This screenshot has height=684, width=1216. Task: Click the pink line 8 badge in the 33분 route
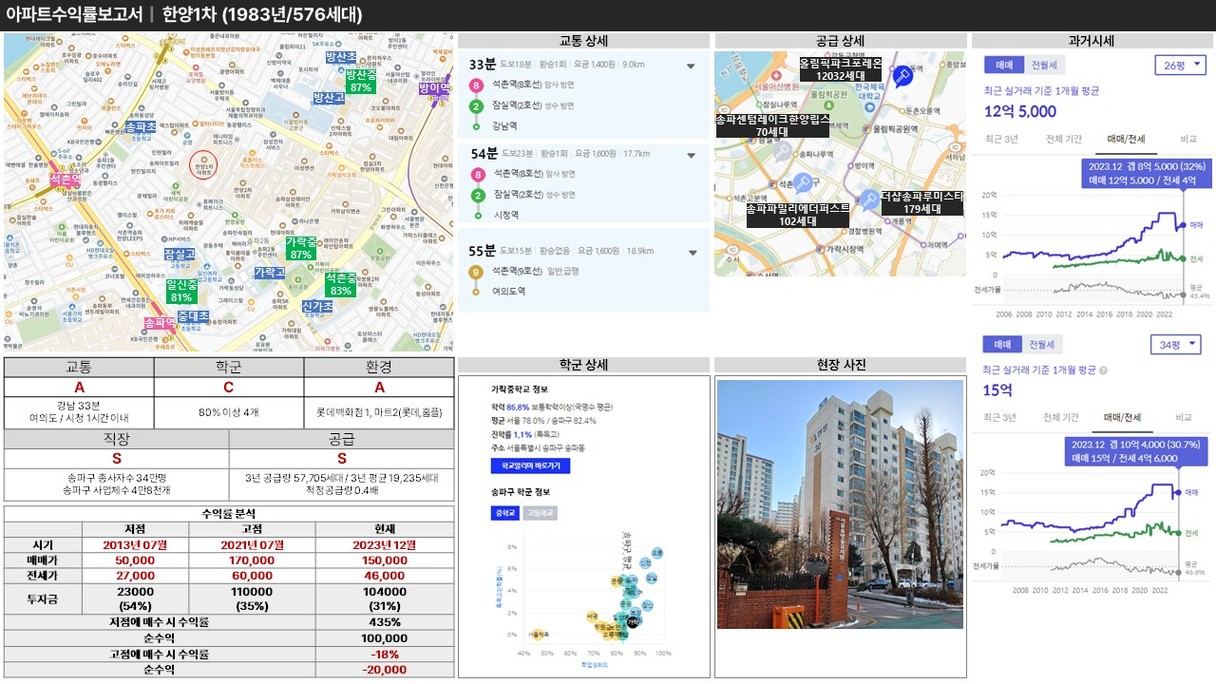477,86
